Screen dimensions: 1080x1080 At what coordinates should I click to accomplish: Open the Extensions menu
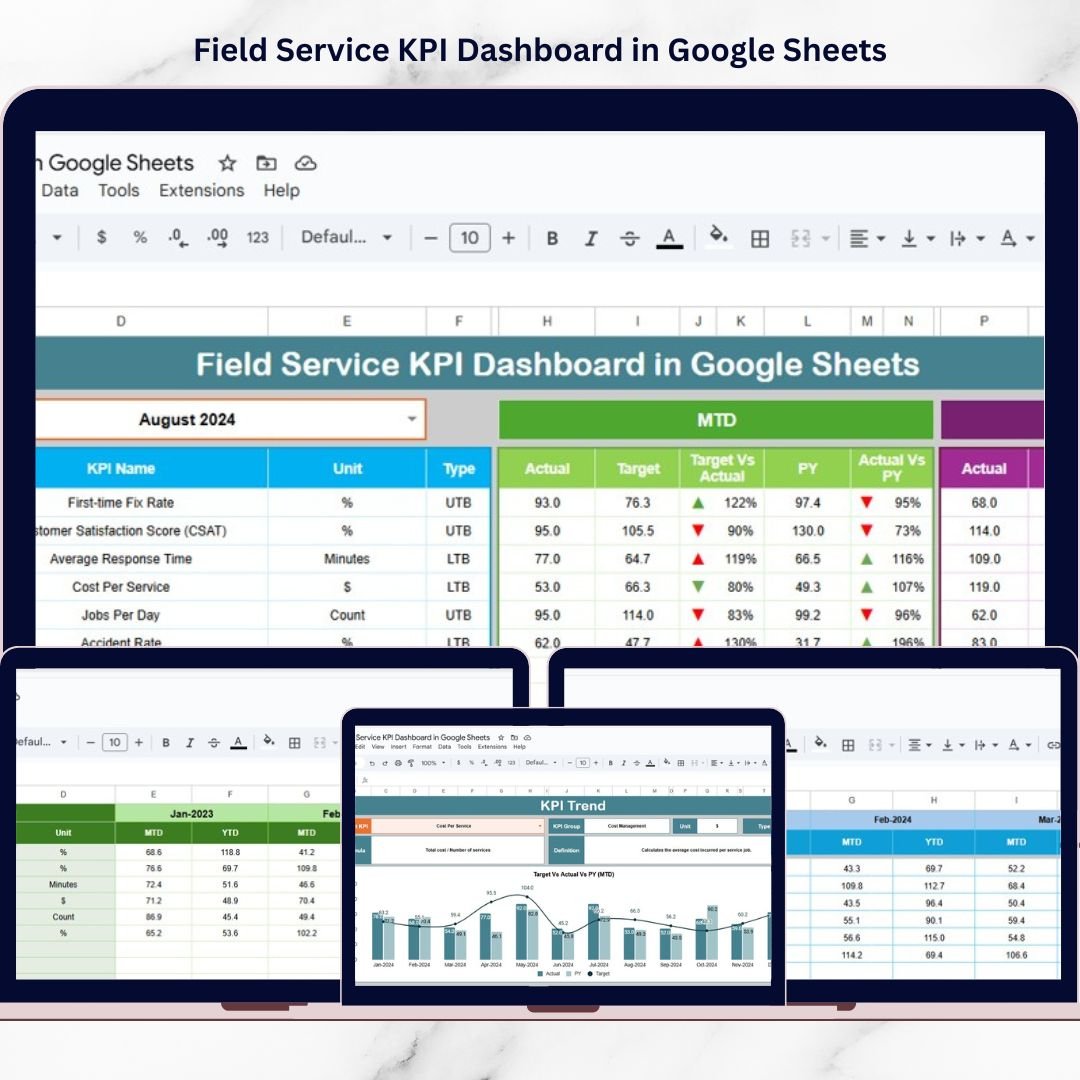[201, 190]
